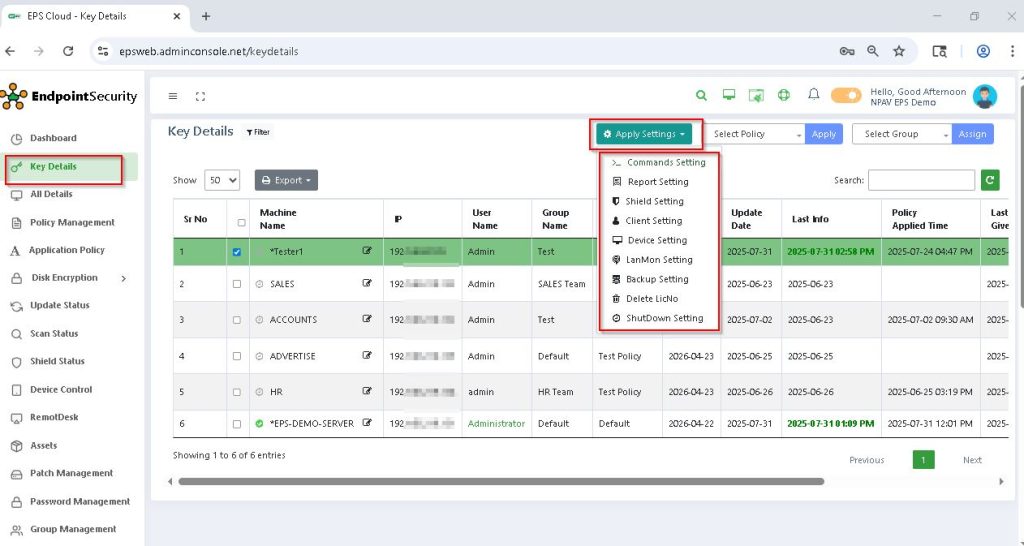Click edit icon next to SALES machine
This screenshot has height=546, width=1024.
click(367, 284)
